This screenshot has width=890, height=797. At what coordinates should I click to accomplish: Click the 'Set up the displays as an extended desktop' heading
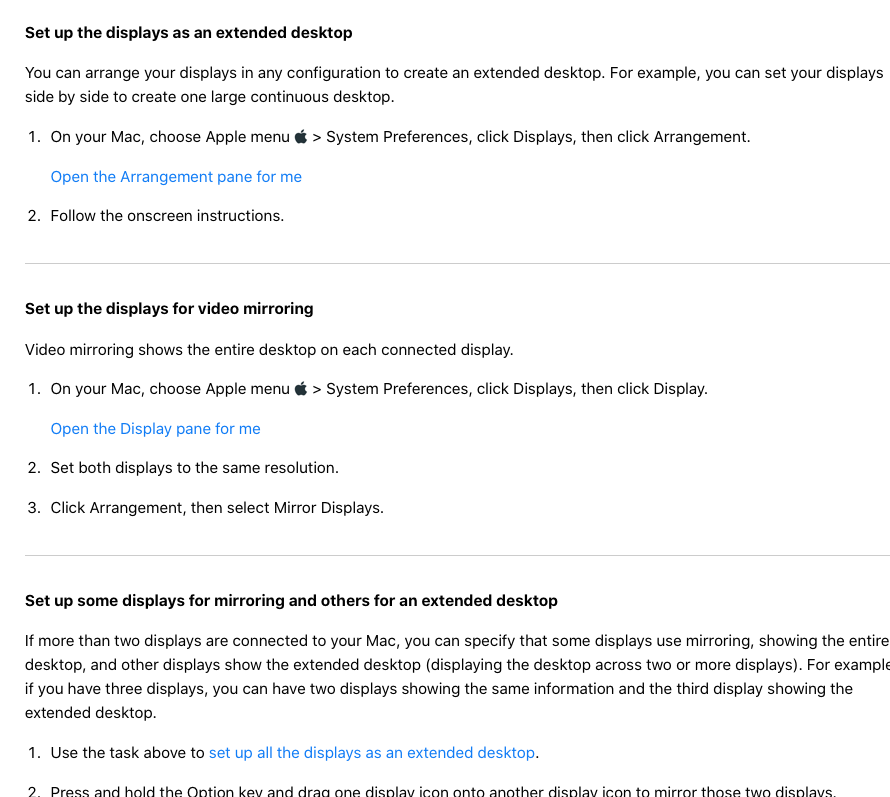pos(188,33)
